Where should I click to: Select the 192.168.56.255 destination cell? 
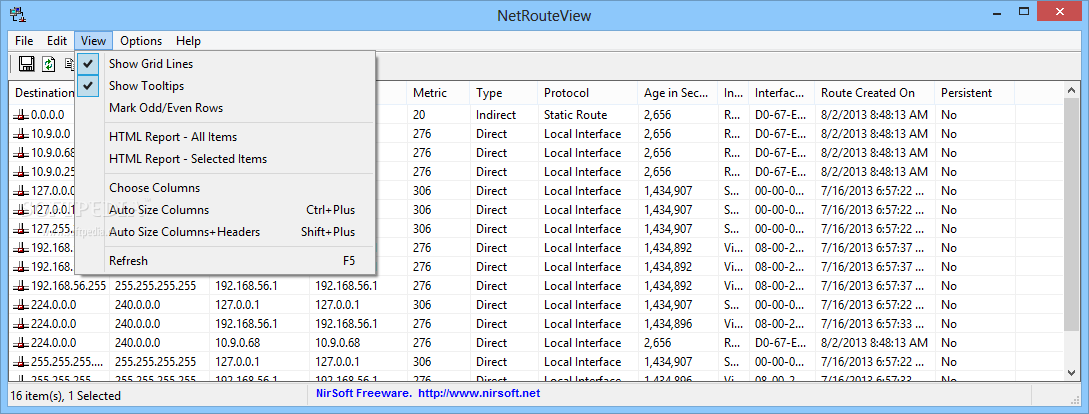point(69,286)
